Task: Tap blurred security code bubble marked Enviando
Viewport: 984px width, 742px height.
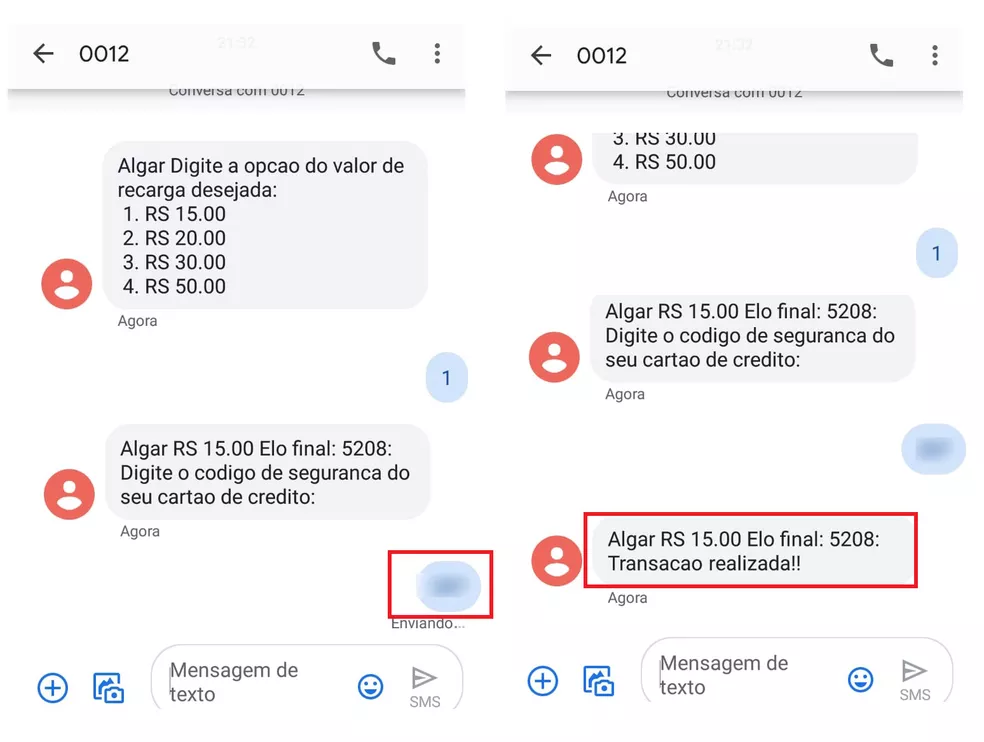Action: click(449, 586)
